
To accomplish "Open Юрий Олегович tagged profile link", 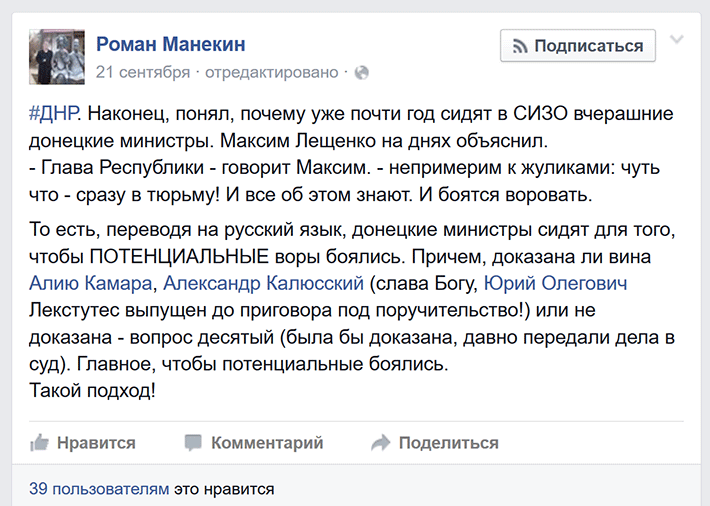I will coord(556,283).
